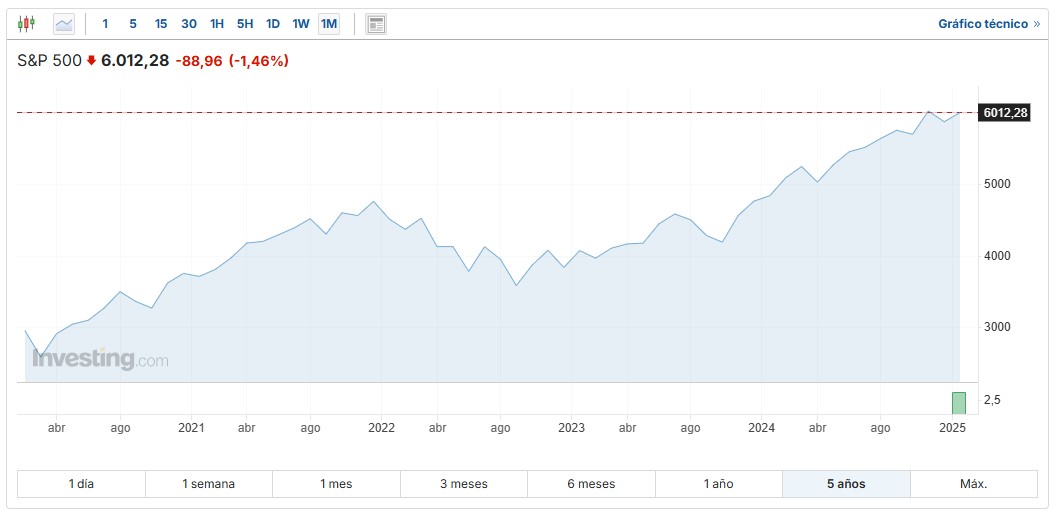Select the 1 año range tab
The height and width of the screenshot is (515, 1057).
(718, 484)
